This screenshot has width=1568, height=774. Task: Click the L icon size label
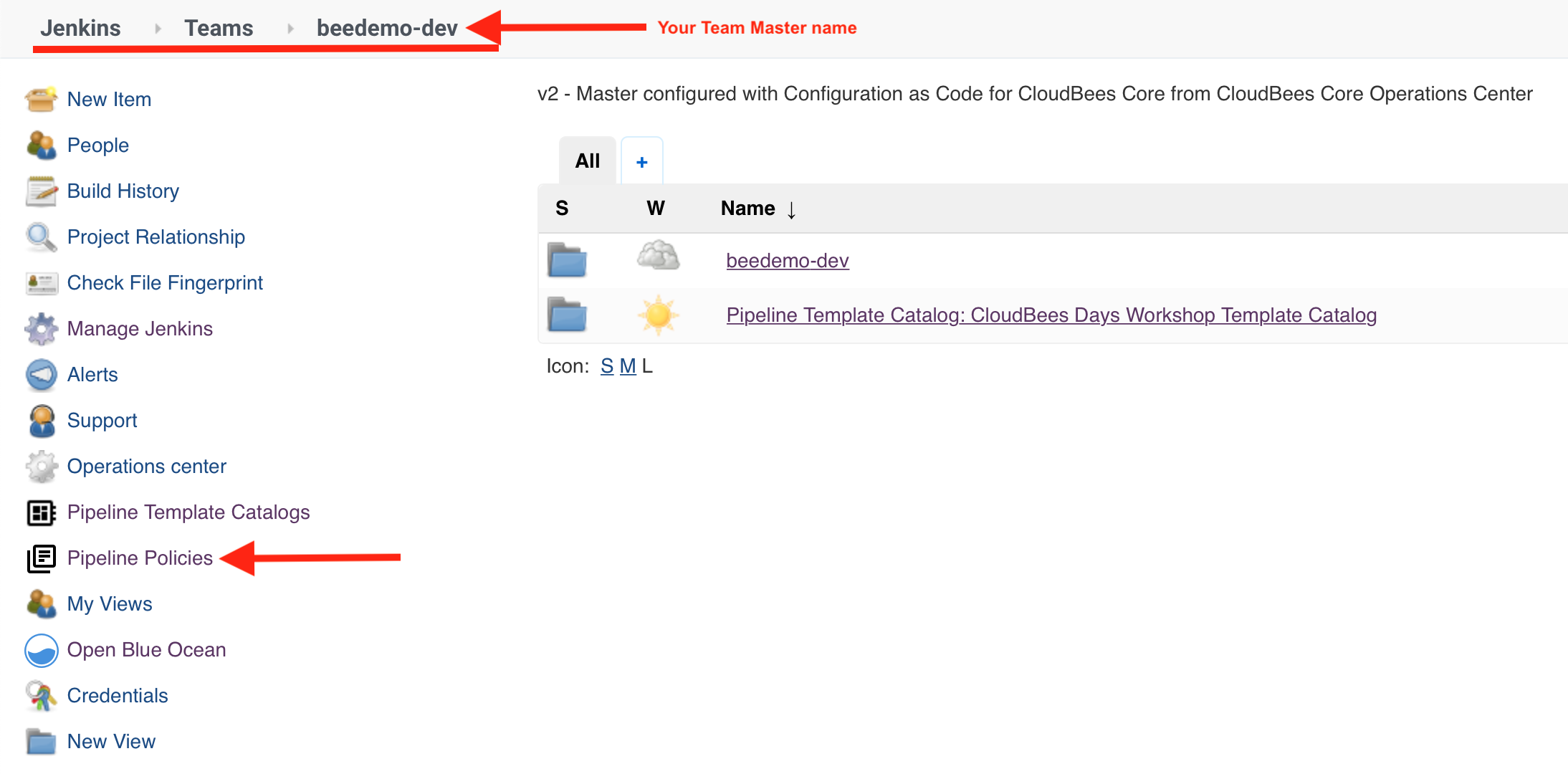pyautogui.click(x=647, y=366)
